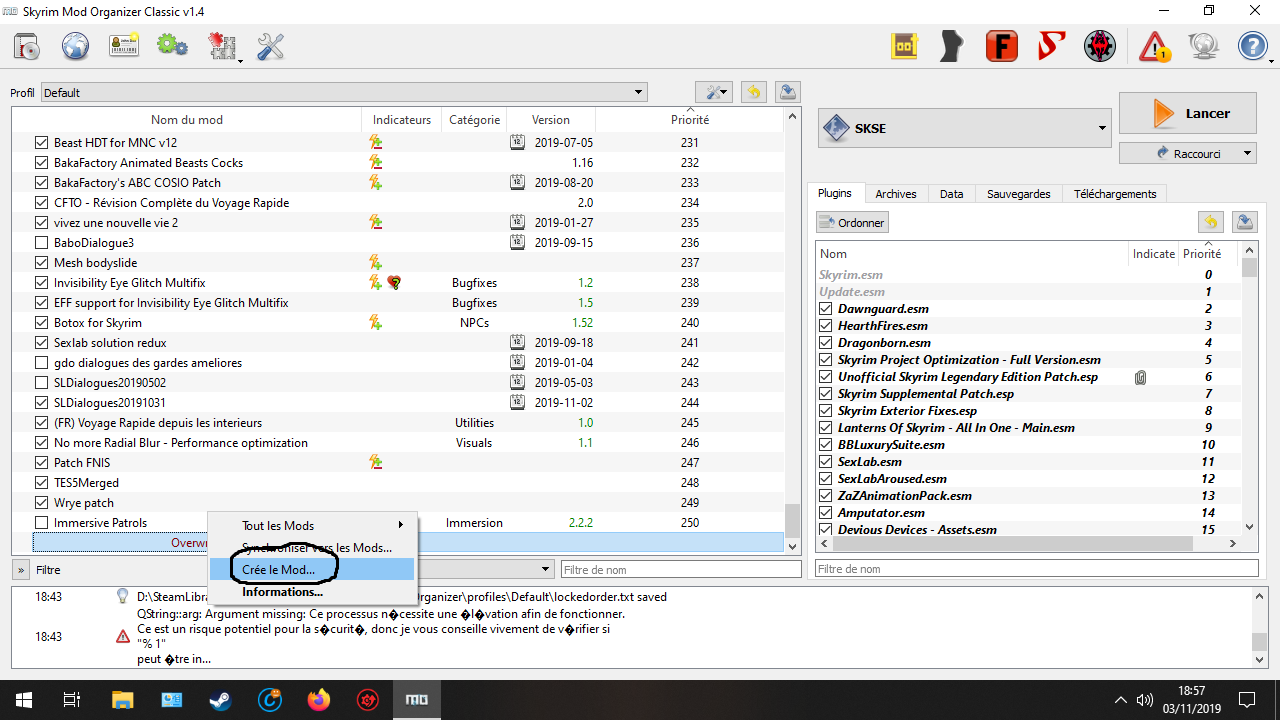Uncheck the Dawnguard.esm plugin
The height and width of the screenshot is (720, 1280).
[825, 309]
